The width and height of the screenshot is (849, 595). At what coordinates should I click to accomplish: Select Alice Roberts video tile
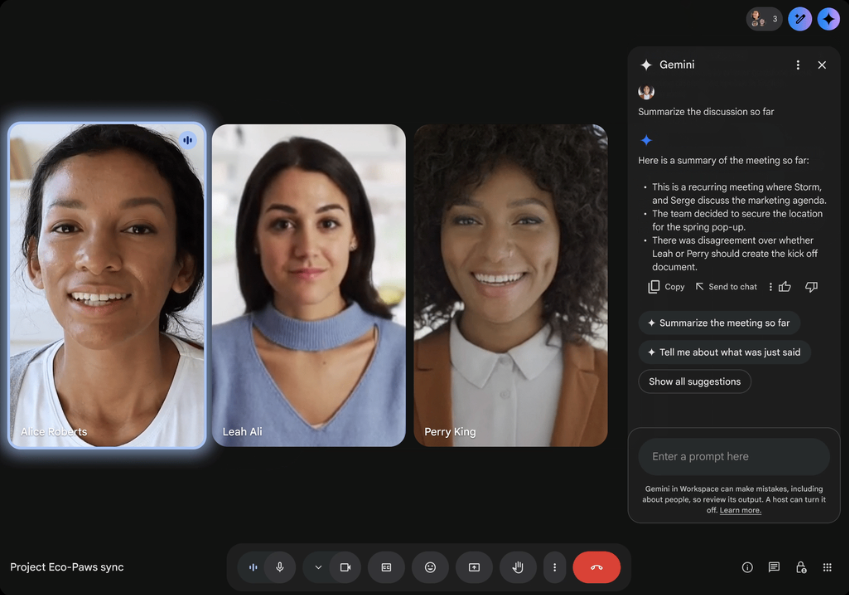107,285
